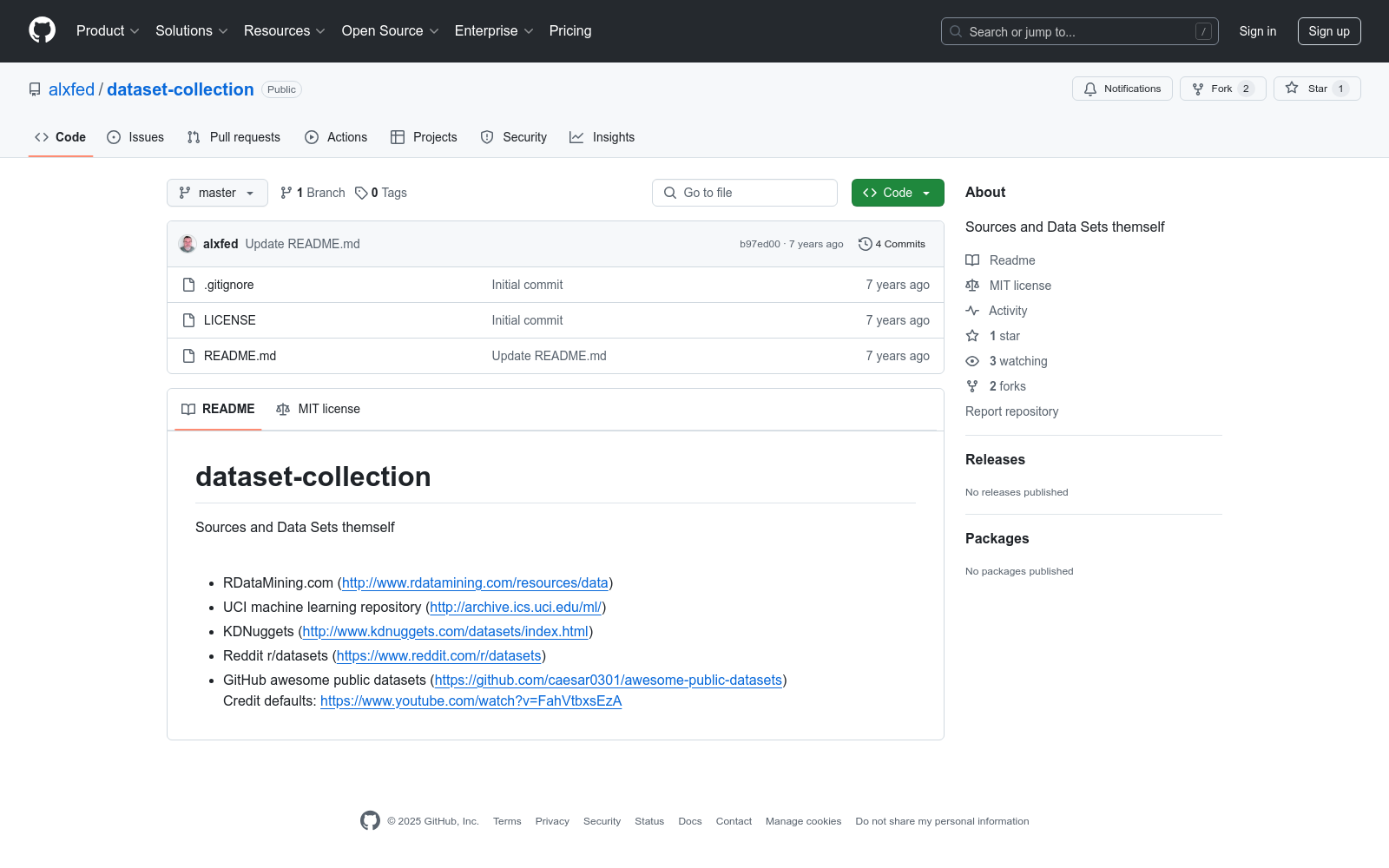Click the Fork button

(x=1223, y=89)
